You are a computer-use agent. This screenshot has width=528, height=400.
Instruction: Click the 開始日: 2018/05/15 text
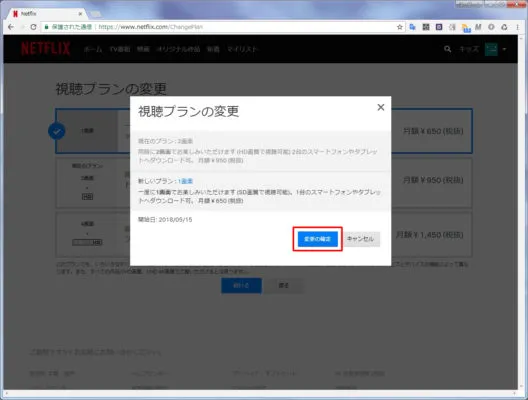165,220
